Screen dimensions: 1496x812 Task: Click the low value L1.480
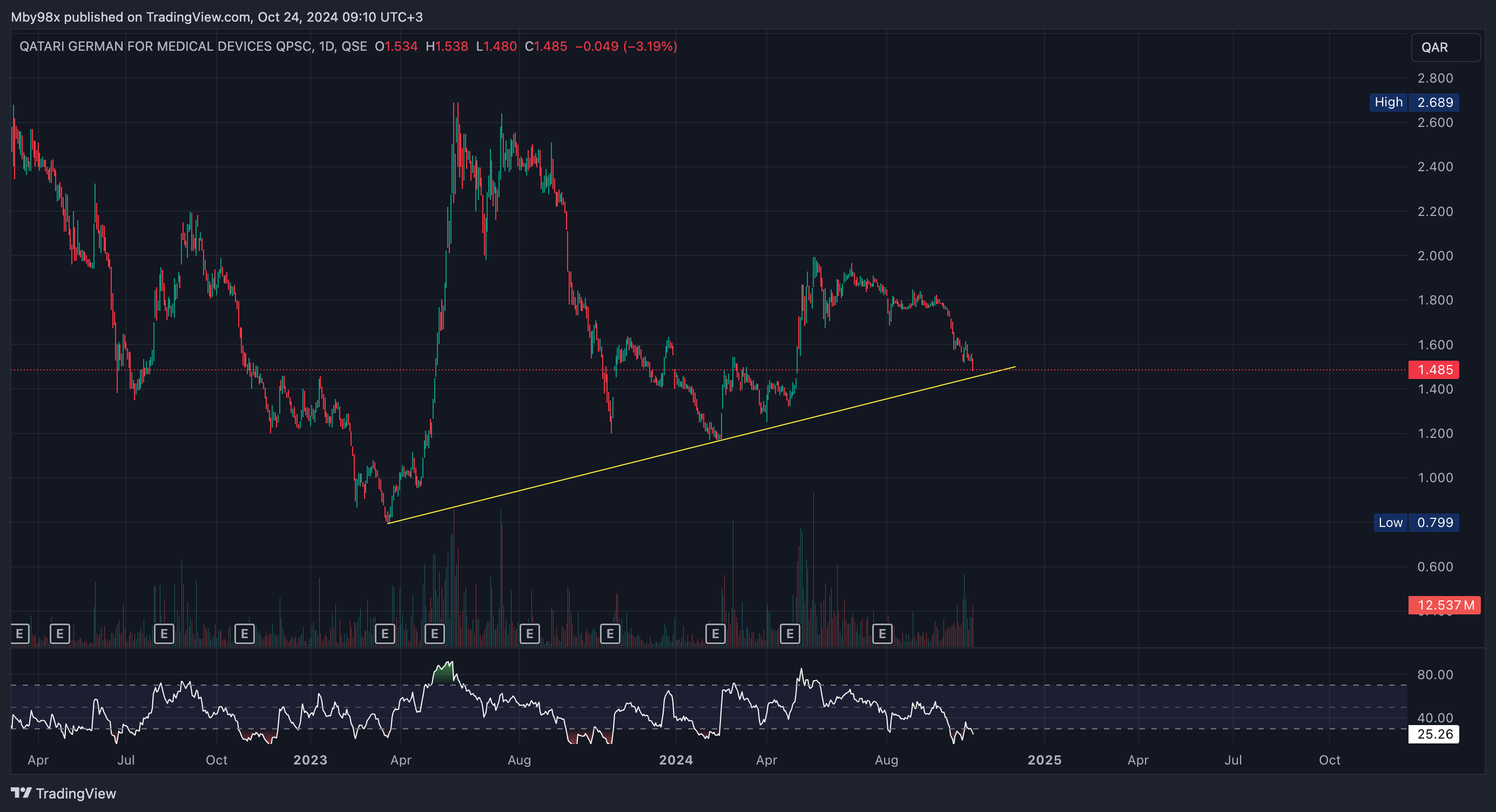click(x=496, y=46)
